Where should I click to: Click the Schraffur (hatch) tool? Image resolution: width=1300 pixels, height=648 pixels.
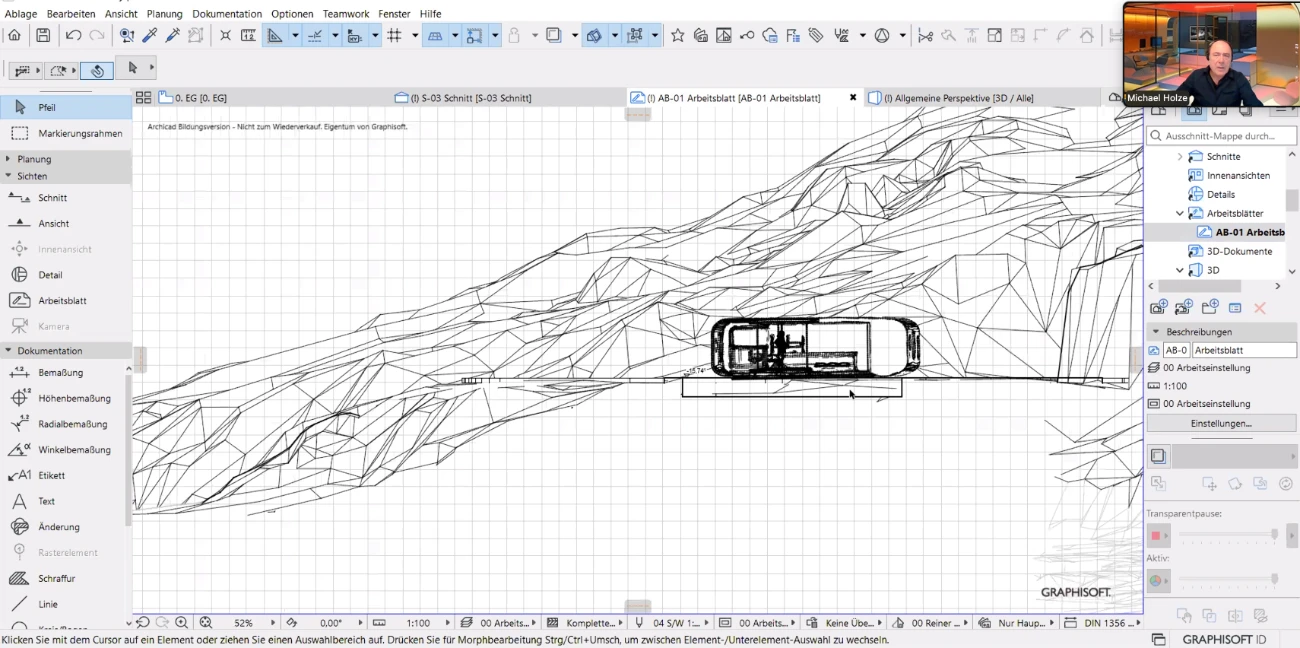click(56, 578)
